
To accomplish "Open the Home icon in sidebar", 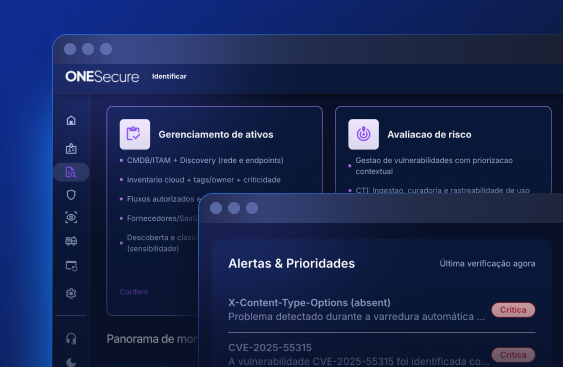I will click(71, 121).
